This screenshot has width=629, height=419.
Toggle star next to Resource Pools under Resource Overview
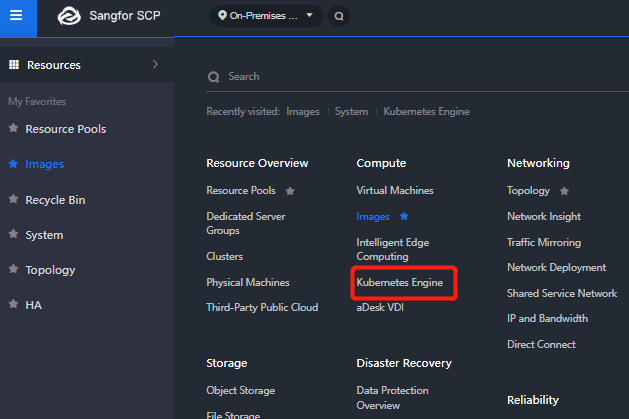coord(290,191)
